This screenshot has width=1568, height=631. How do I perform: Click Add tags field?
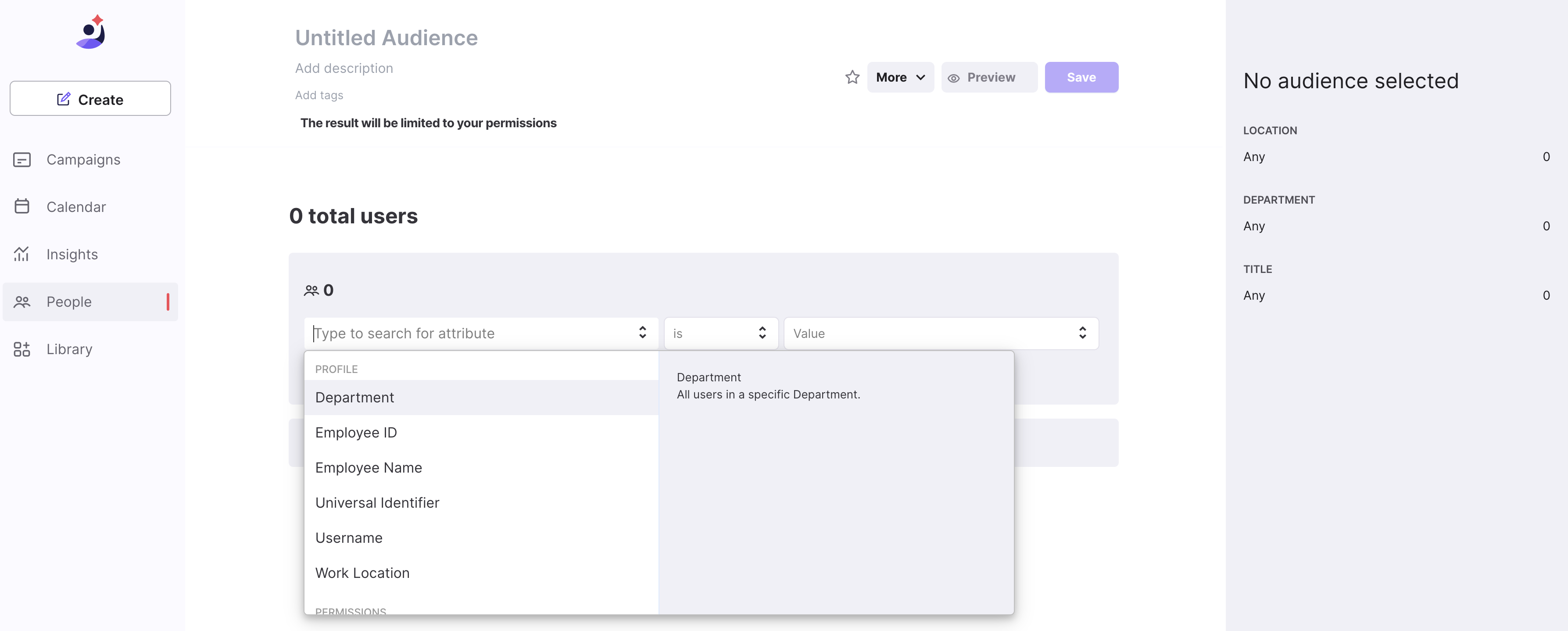[319, 95]
